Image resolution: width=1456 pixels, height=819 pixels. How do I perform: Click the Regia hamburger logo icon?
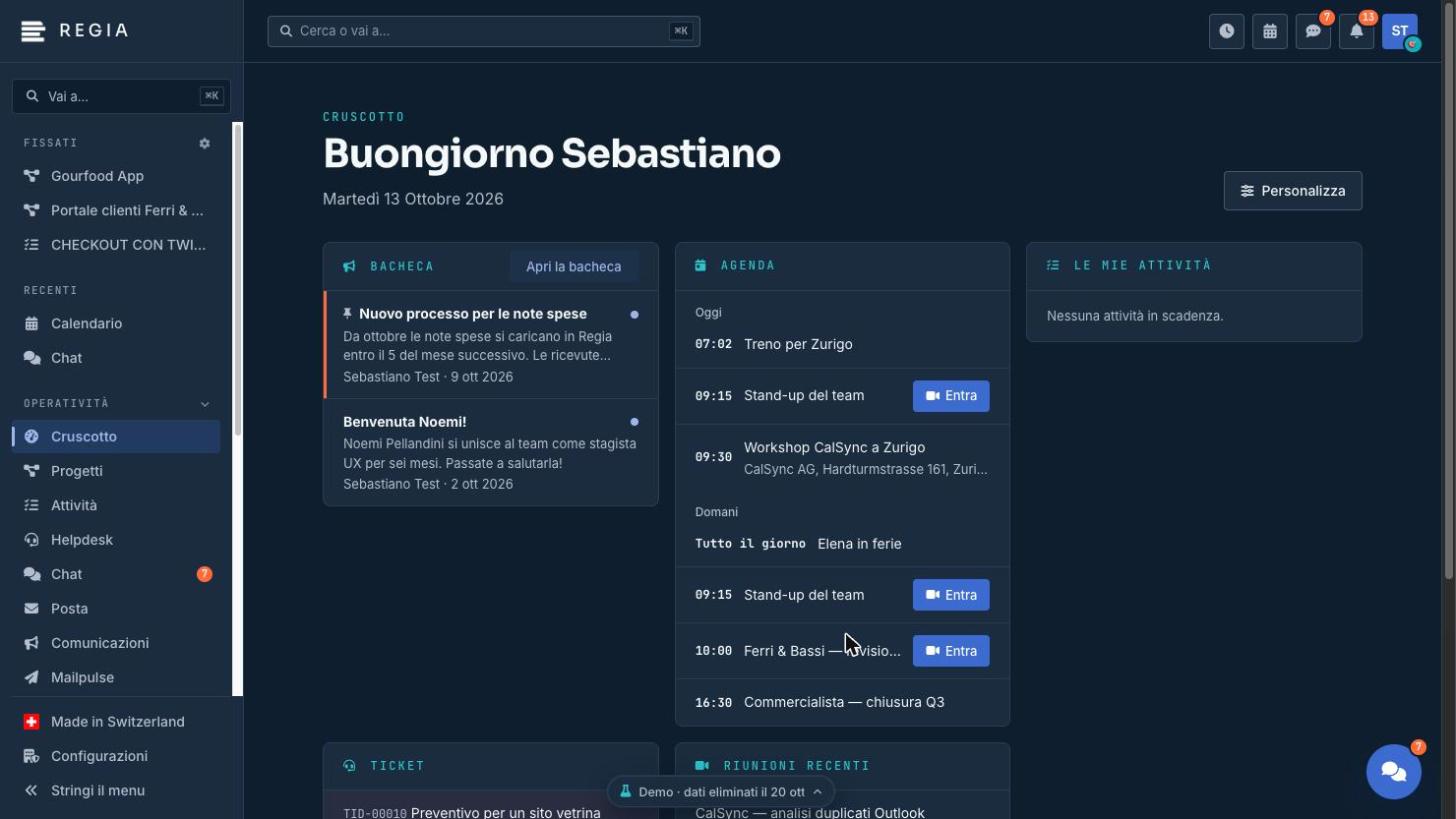pos(33,31)
